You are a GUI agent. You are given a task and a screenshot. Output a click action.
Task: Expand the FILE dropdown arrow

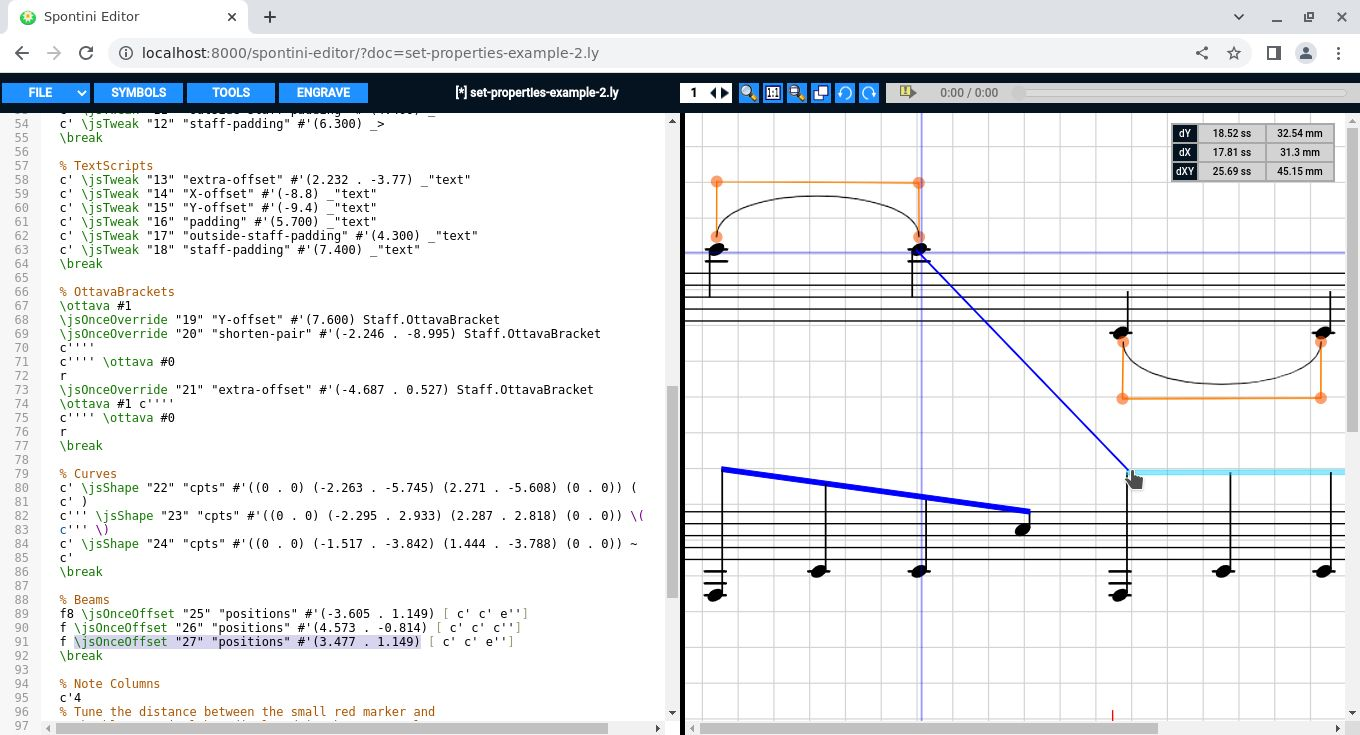pos(81,93)
